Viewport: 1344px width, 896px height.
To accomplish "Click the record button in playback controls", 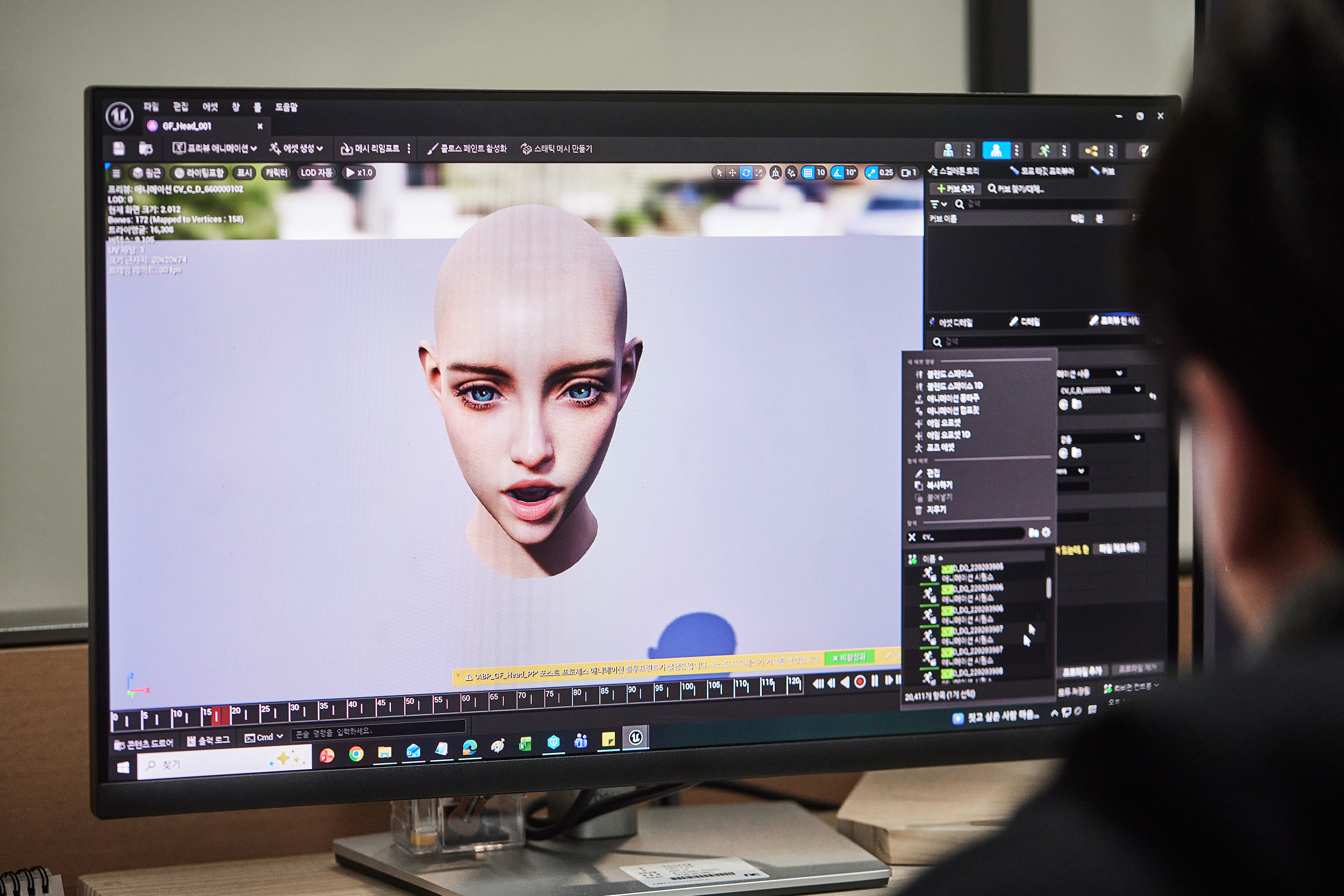I will pyautogui.click(x=860, y=682).
